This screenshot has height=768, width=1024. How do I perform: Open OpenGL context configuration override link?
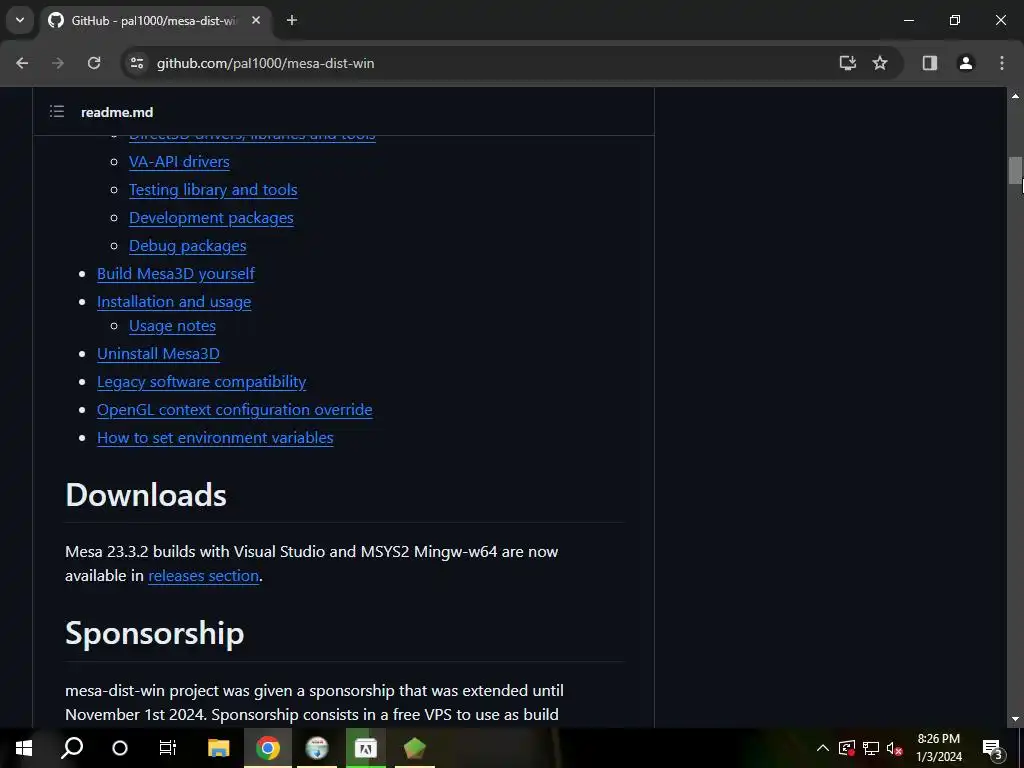point(234,409)
